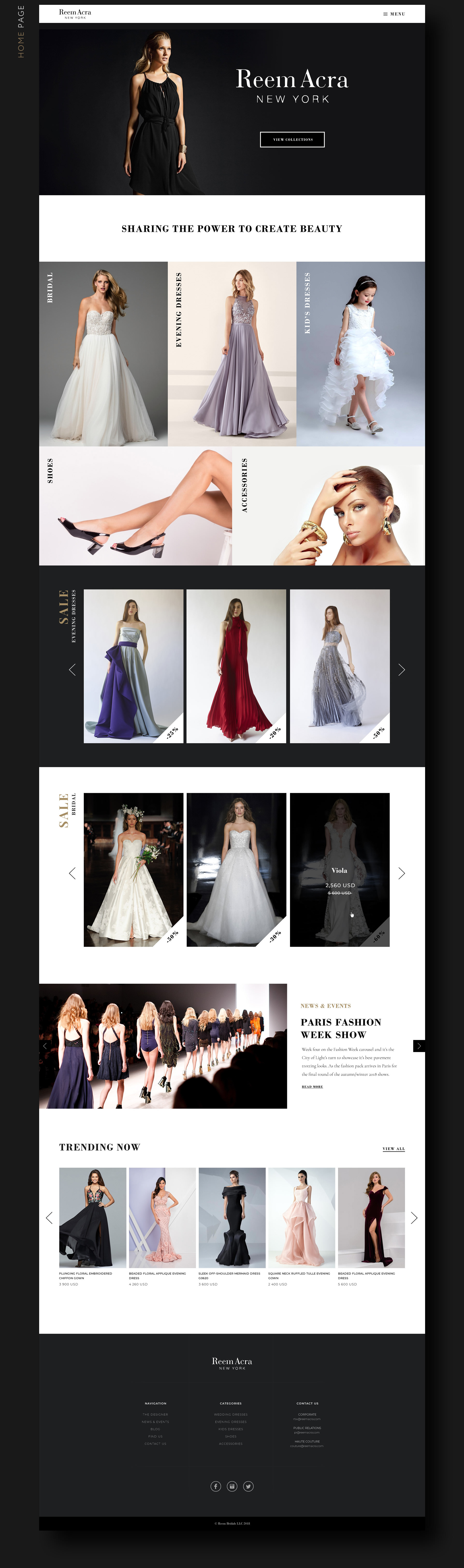Image resolution: width=464 pixels, height=1568 pixels.
Task: Open Evening Dresses footer category
Action: [231, 1422]
